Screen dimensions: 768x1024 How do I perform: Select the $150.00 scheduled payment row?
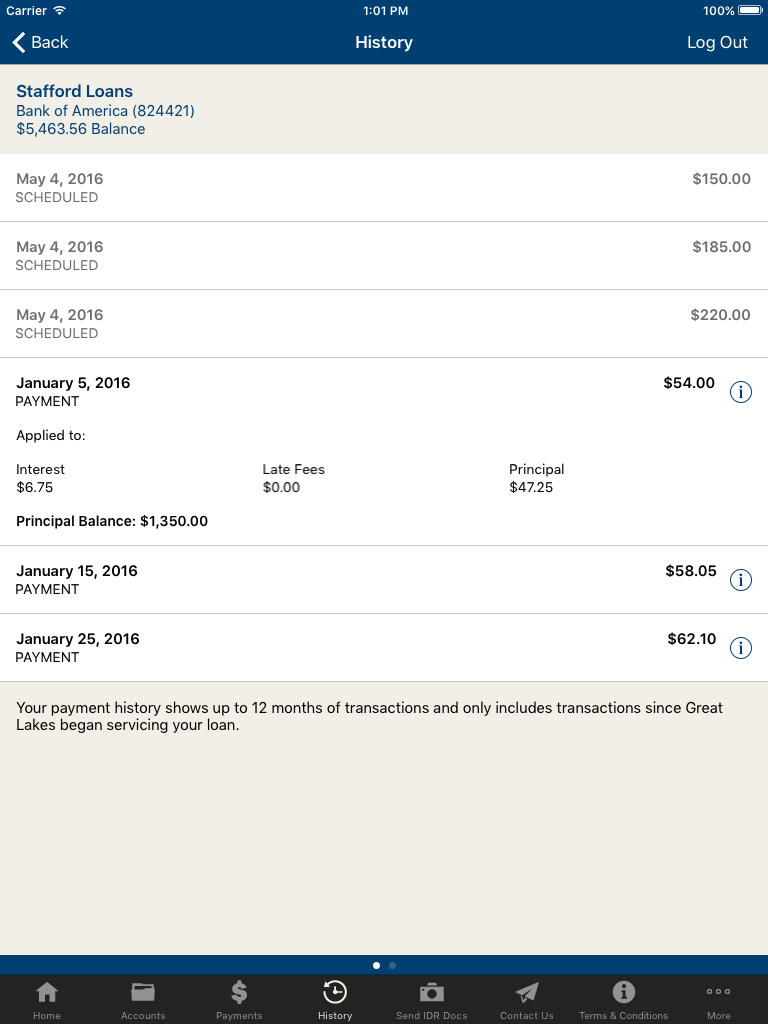click(384, 188)
